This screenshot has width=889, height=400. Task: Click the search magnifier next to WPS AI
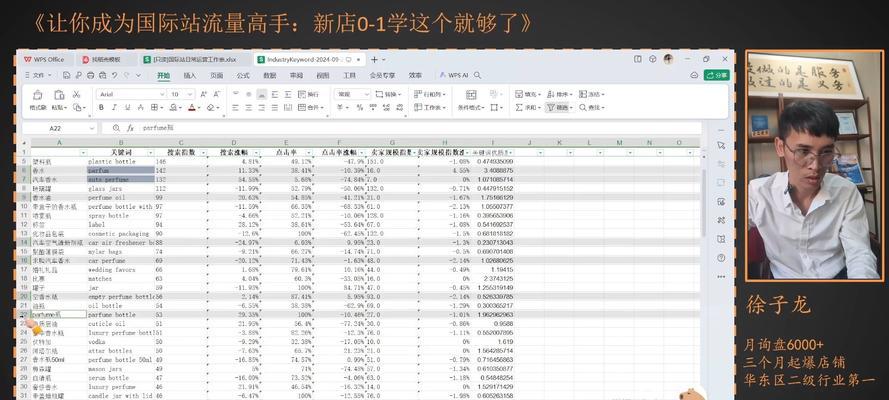pos(477,75)
